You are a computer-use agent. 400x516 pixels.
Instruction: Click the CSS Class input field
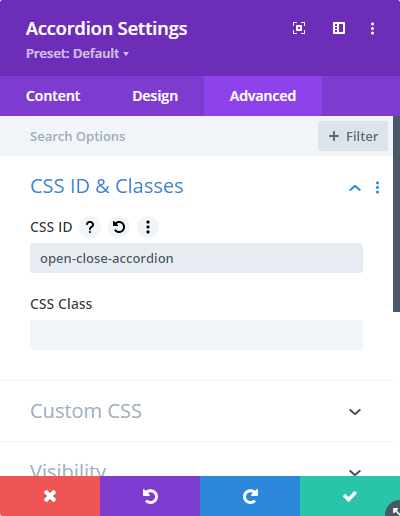196,335
